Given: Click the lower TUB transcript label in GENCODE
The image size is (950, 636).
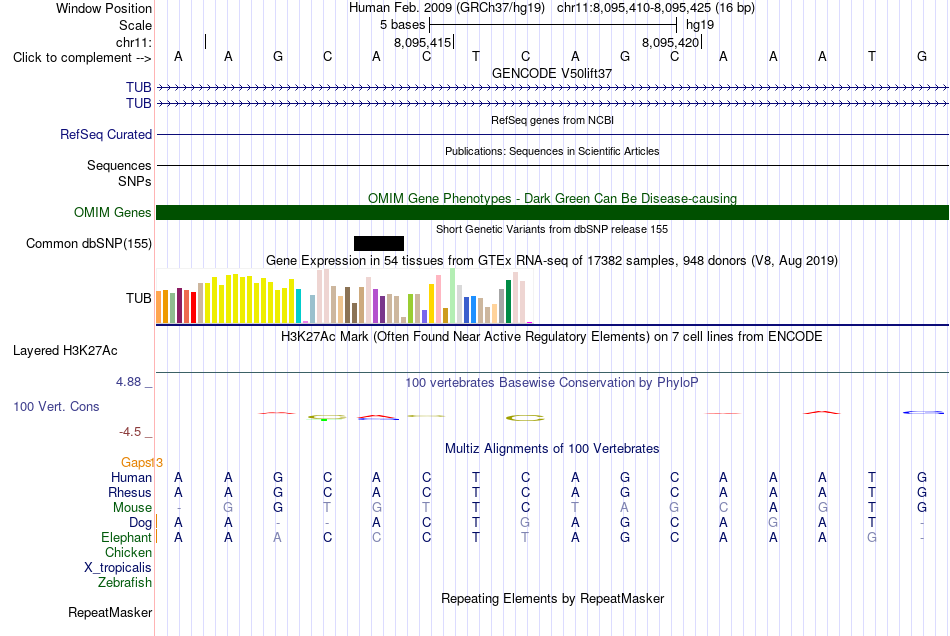Looking at the screenshot, I should [139, 104].
